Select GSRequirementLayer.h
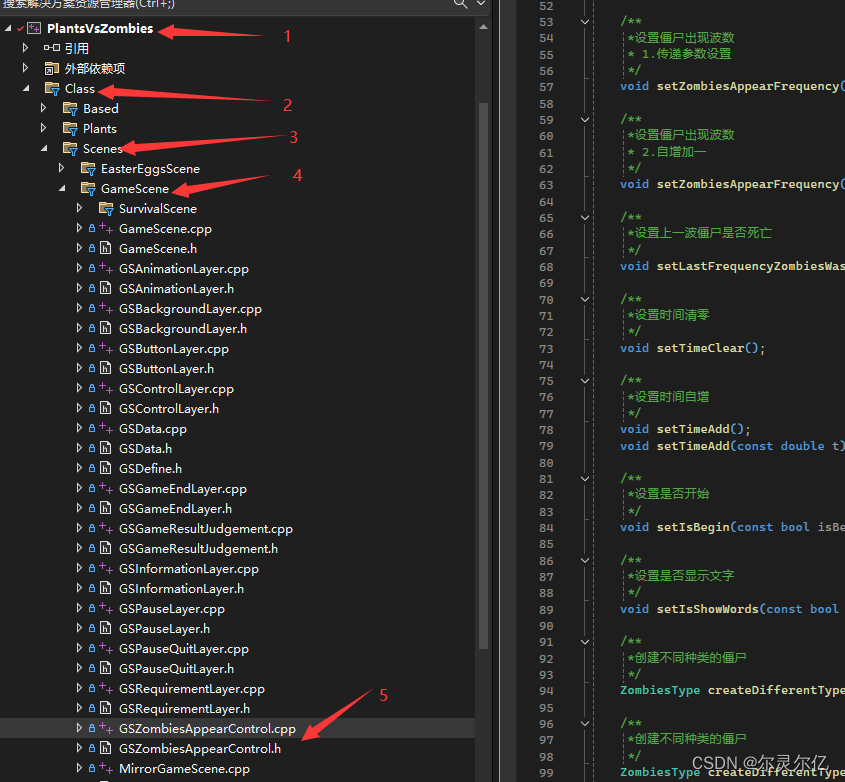The image size is (845, 782). tap(184, 709)
